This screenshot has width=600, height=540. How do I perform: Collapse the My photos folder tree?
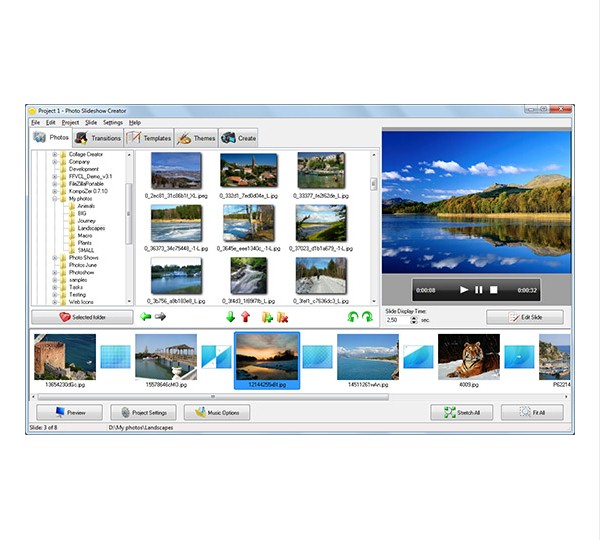pos(55,199)
